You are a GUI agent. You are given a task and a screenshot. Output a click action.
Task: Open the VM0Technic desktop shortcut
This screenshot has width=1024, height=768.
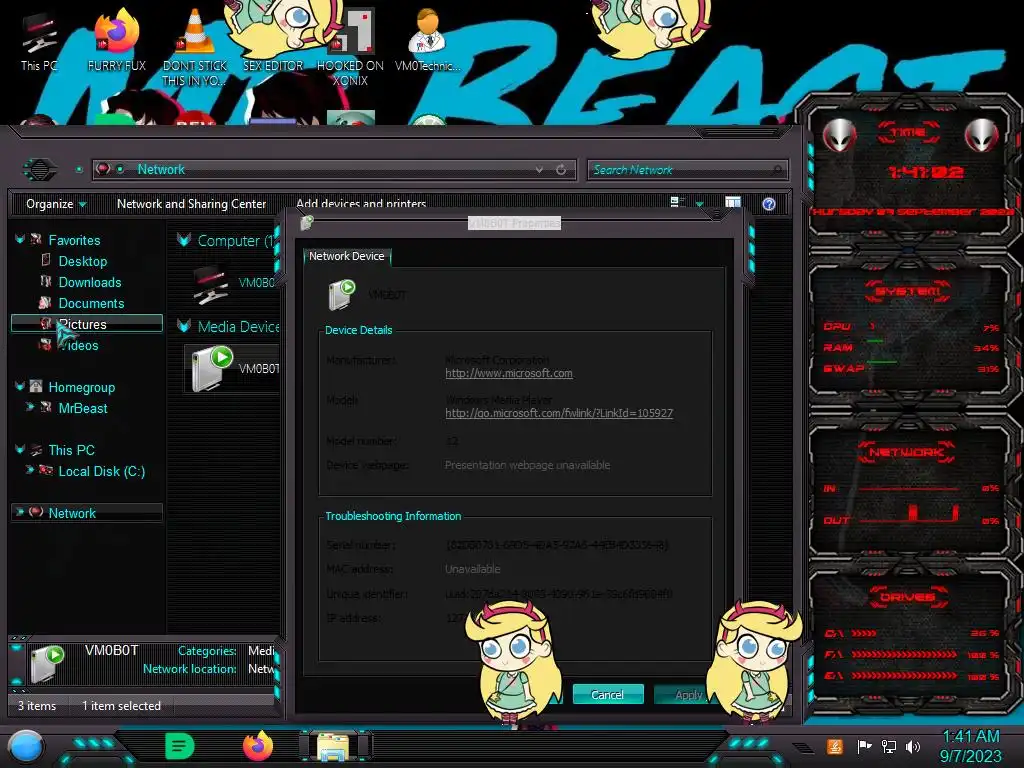tap(428, 40)
